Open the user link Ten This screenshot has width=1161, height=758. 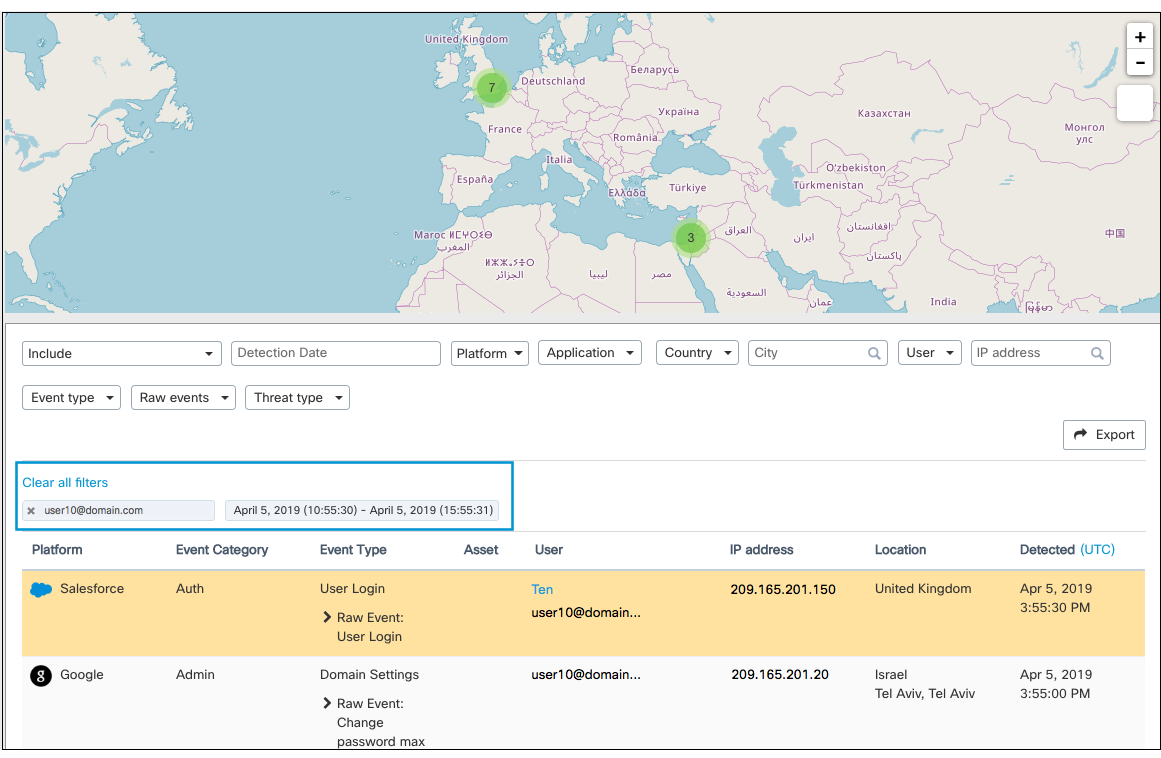click(x=542, y=589)
